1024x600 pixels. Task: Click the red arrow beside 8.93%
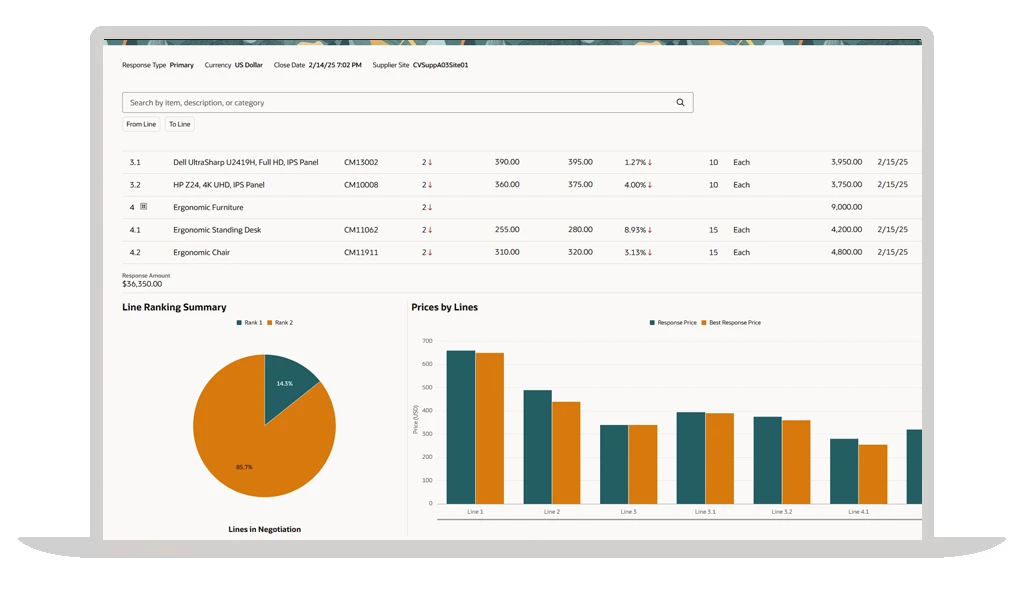(x=649, y=230)
